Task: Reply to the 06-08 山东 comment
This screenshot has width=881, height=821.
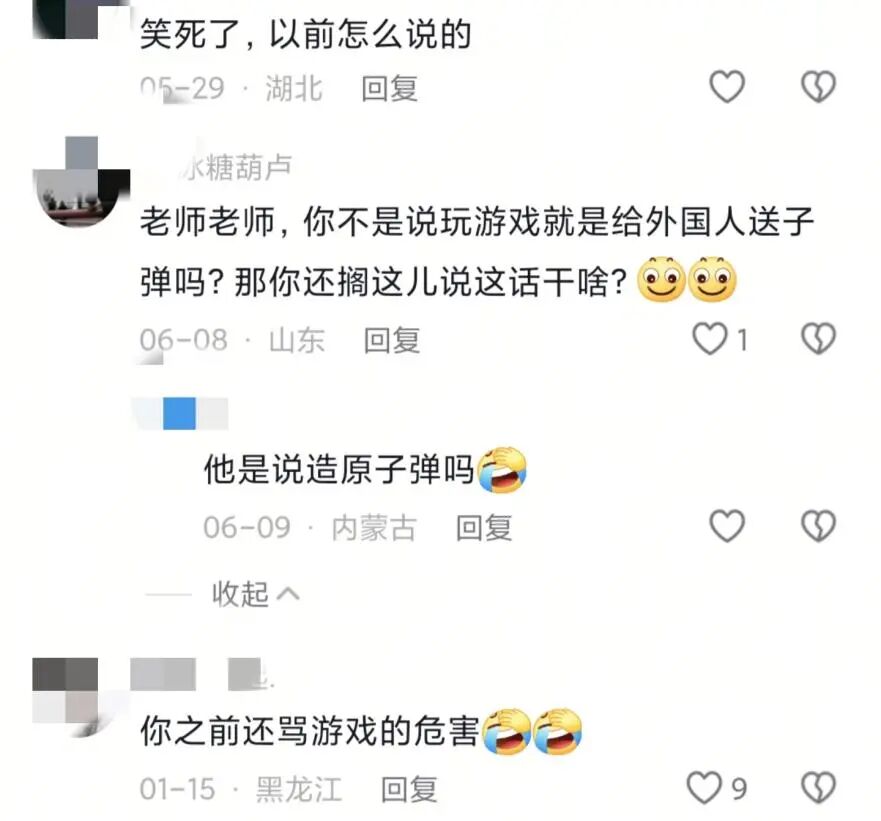Action: click(392, 340)
